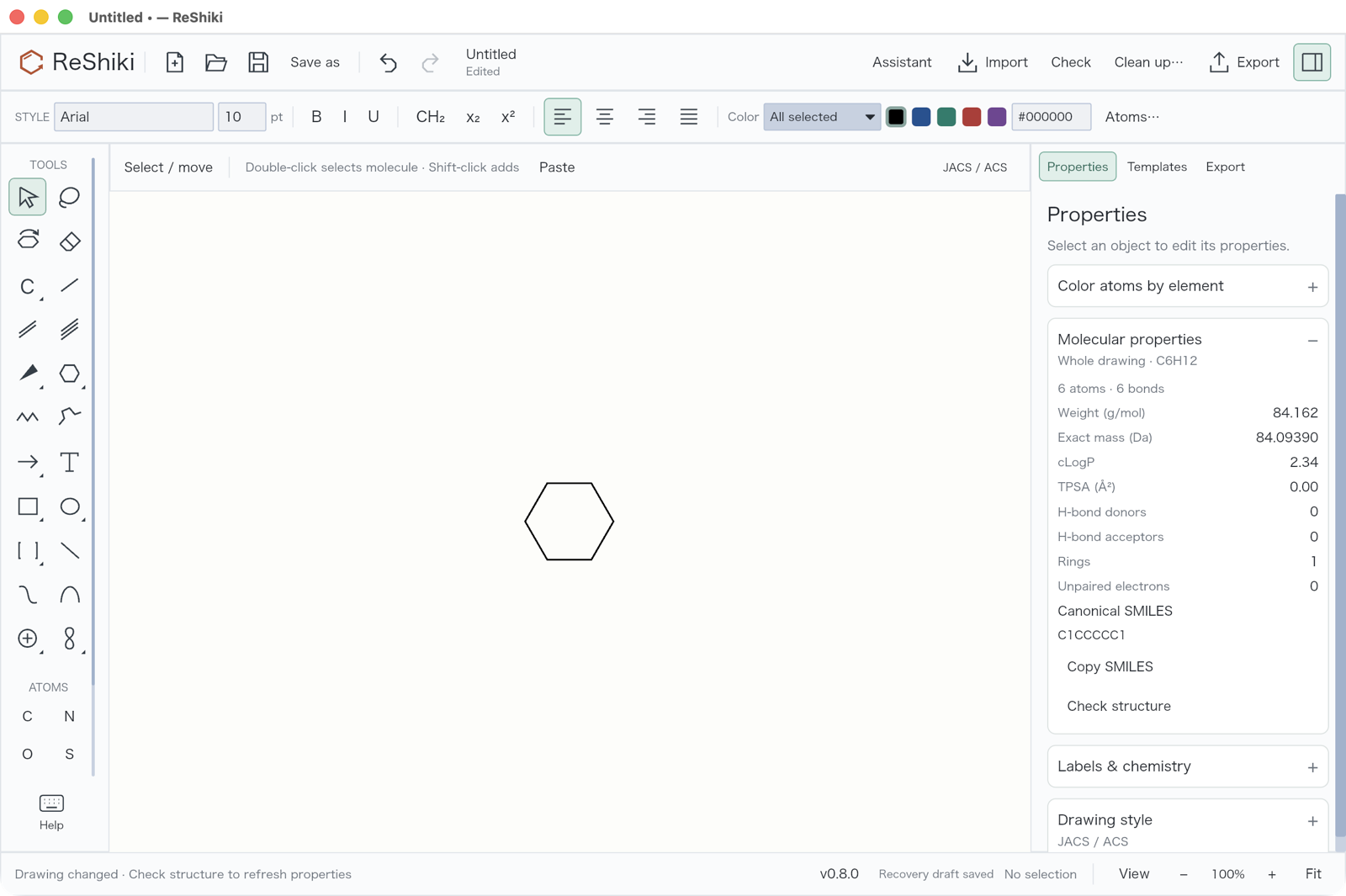The height and width of the screenshot is (896, 1346).
Task: Select the brackets tool
Action: [x=28, y=551]
